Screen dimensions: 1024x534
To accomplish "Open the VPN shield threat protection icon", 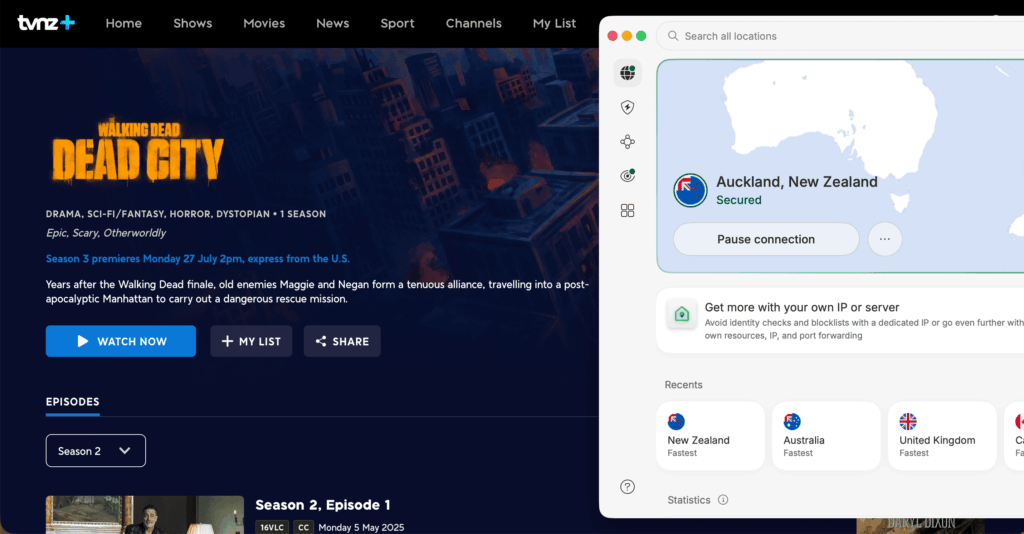I will (x=628, y=107).
